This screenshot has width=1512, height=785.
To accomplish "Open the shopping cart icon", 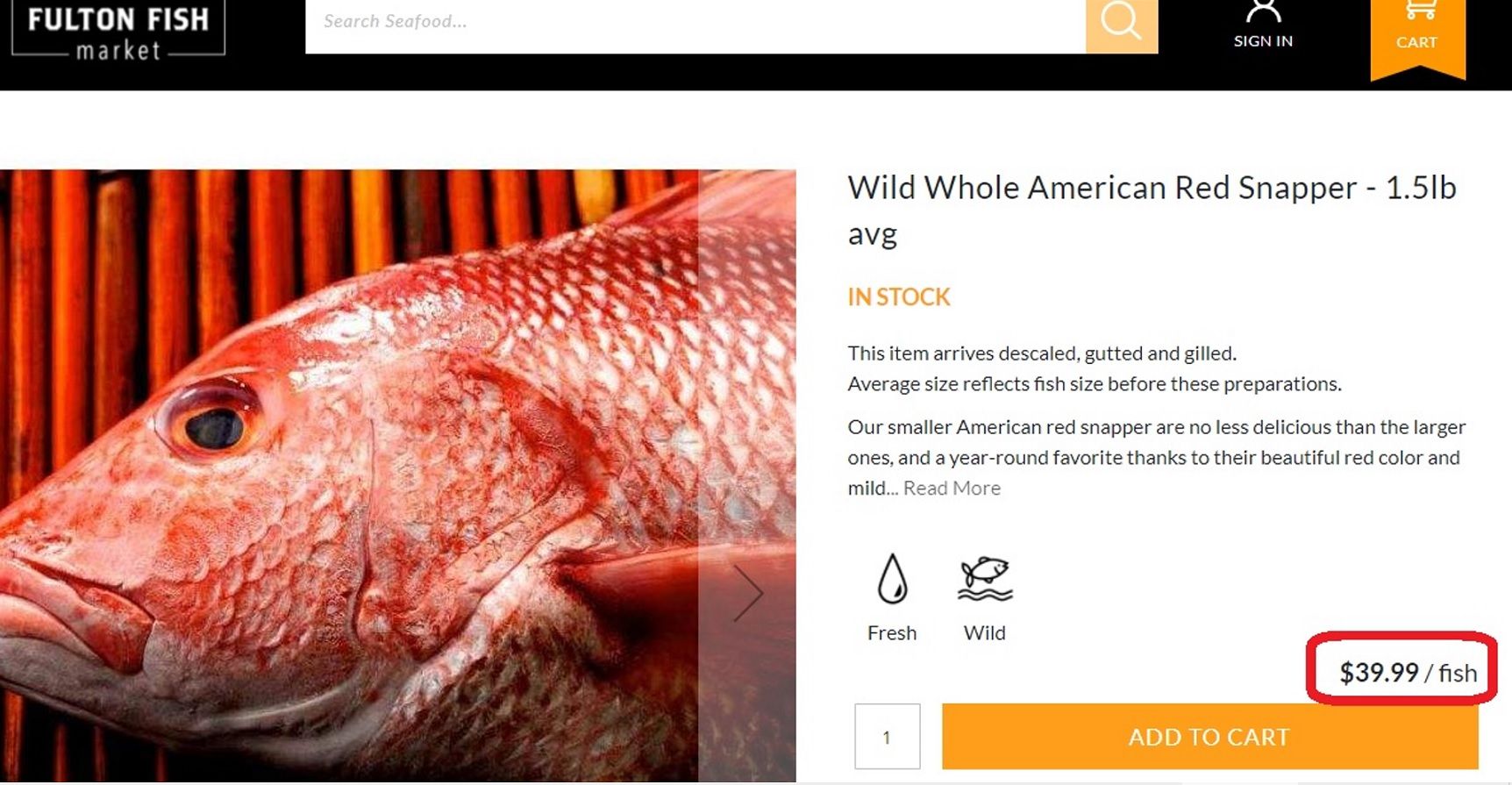I will click(1420, 11).
